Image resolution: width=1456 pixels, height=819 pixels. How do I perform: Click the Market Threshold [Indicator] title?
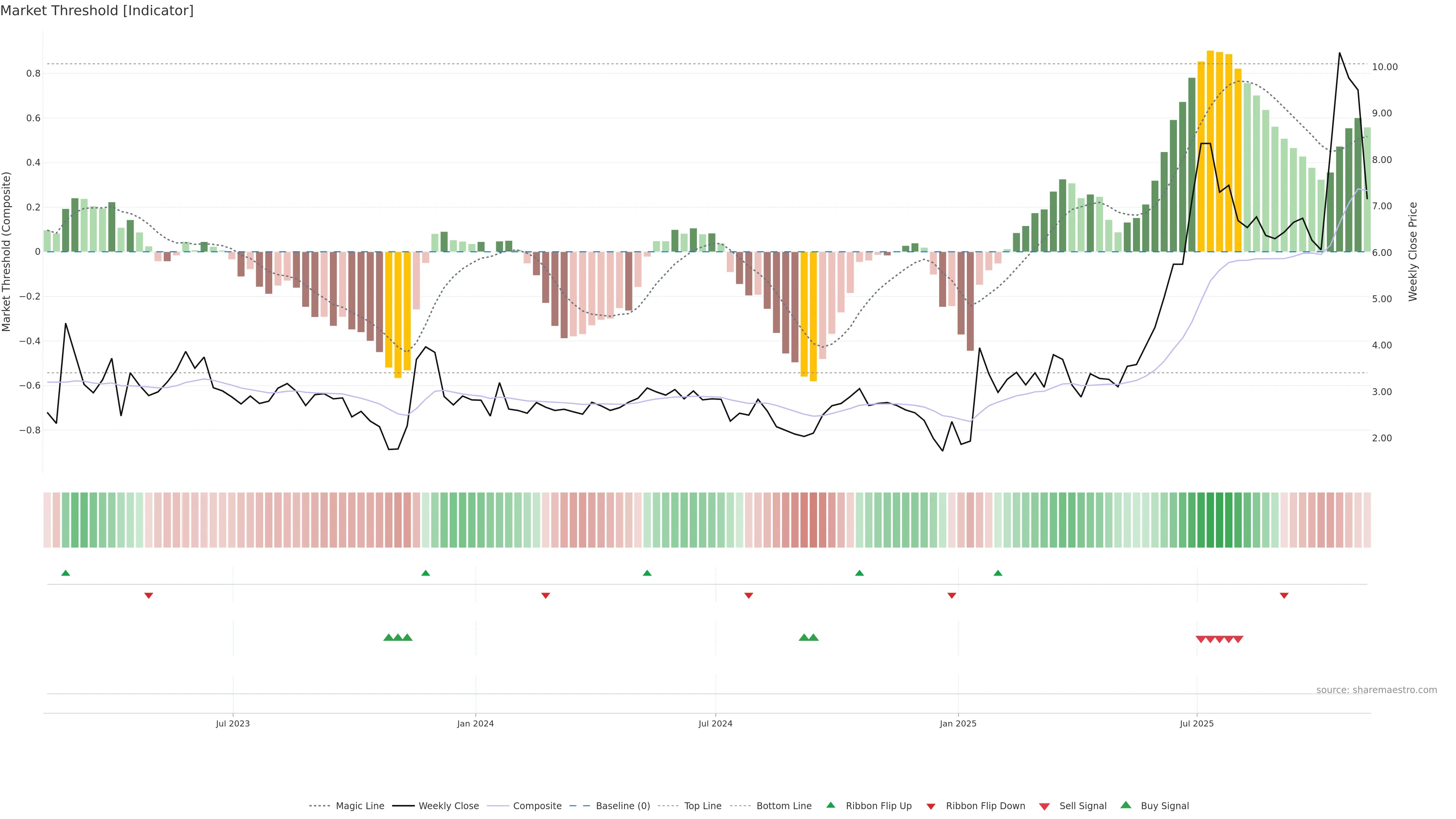click(97, 11)
